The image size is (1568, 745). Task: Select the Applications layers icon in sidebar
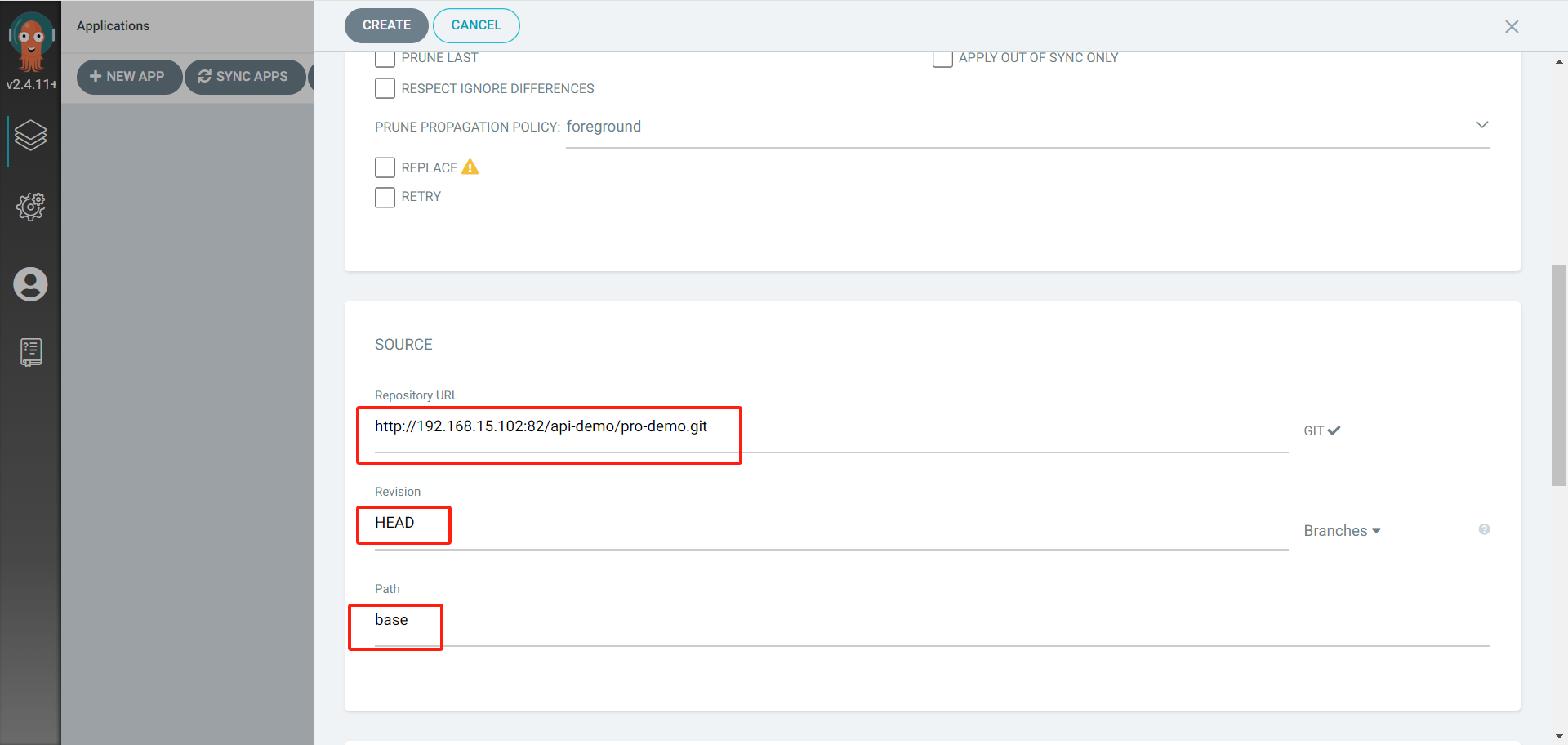30,137
